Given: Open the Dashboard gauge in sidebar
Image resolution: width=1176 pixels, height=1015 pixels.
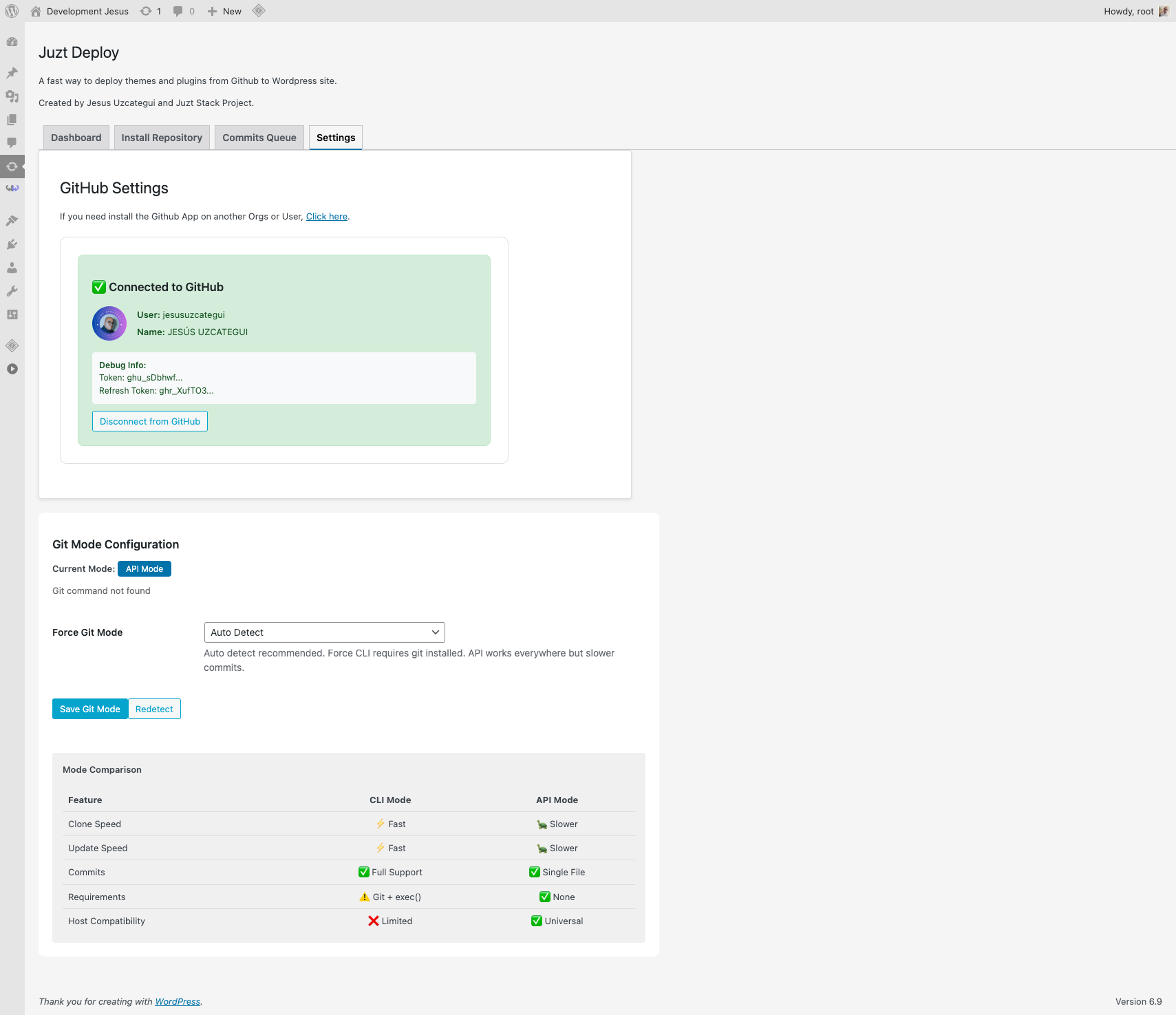Looking at the screenshot, I should pyautogui.click(x=12, y=42).
